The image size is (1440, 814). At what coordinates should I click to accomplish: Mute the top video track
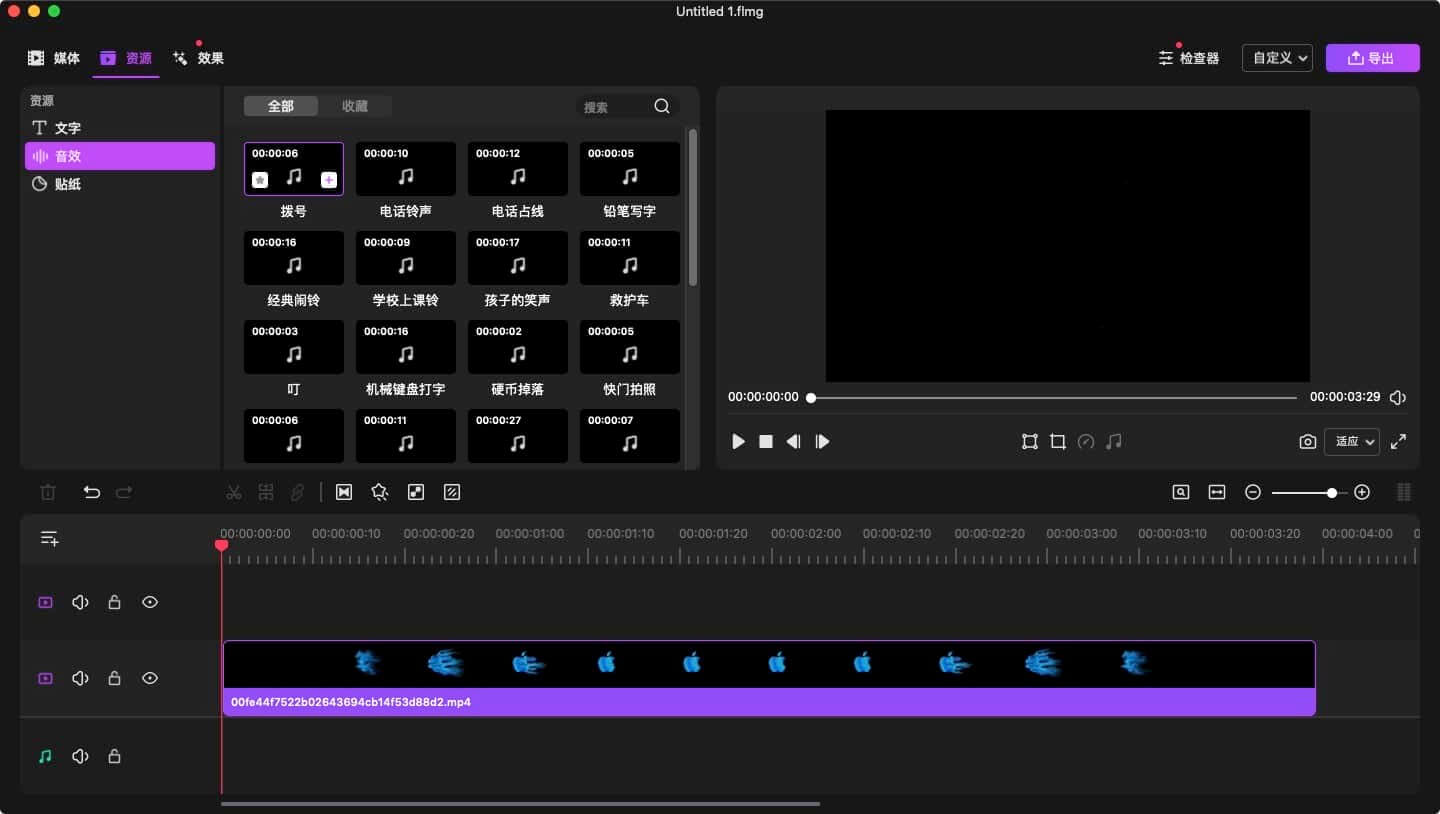point(81,602)
